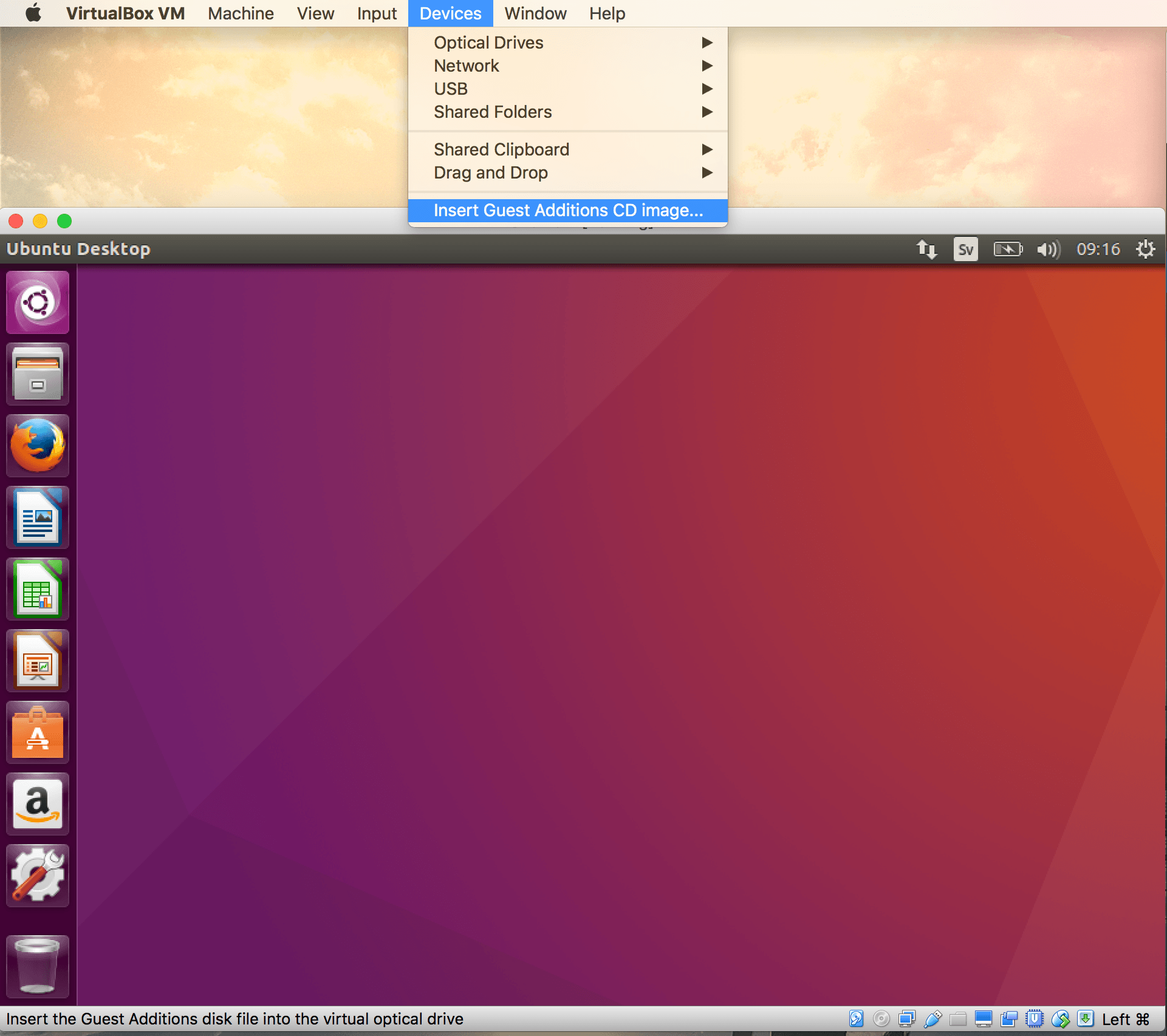This screenshot has width=1167, height=1036.
Task: Click the Ubuntu Desktop panel title
Action: click(x=78, y=249)
